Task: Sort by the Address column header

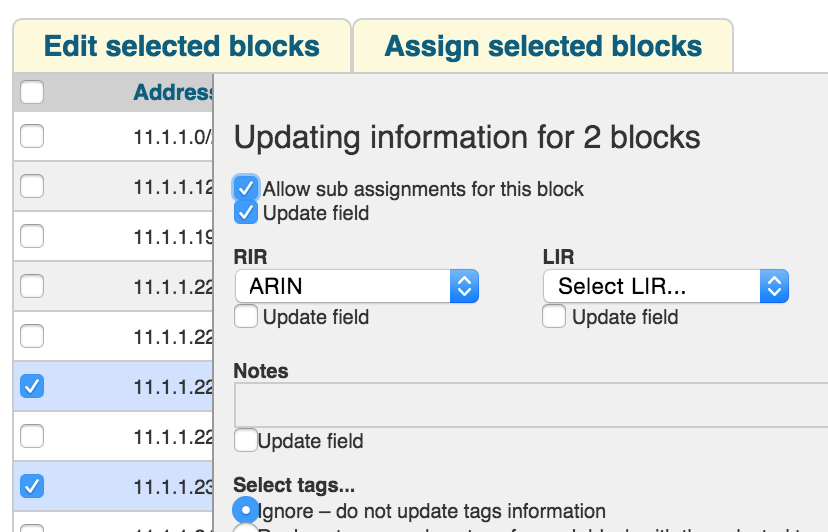Action: pyautogui.click(x=173, y=93)
